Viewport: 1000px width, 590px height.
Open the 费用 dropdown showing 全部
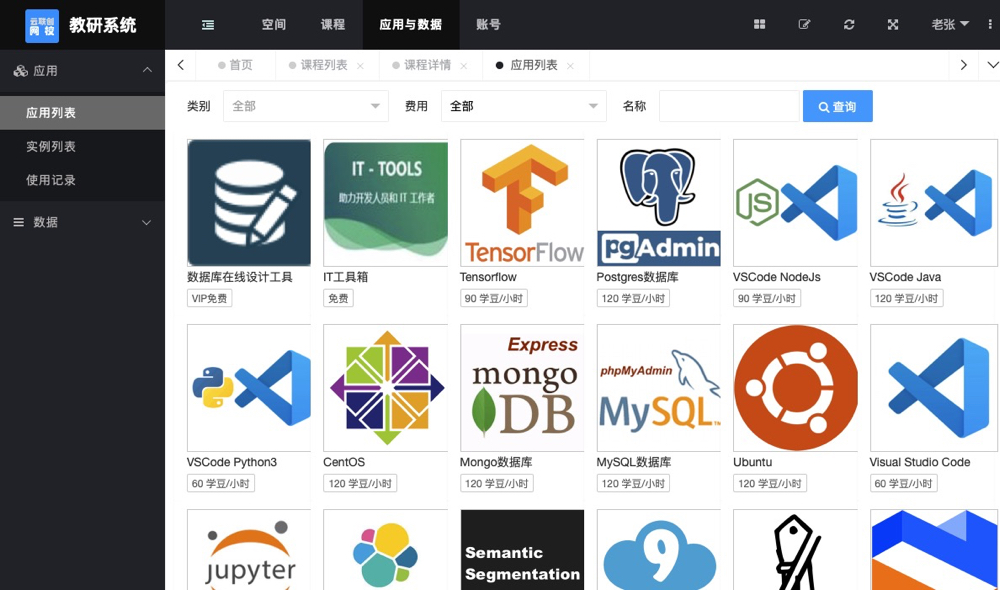click(524, 106)
